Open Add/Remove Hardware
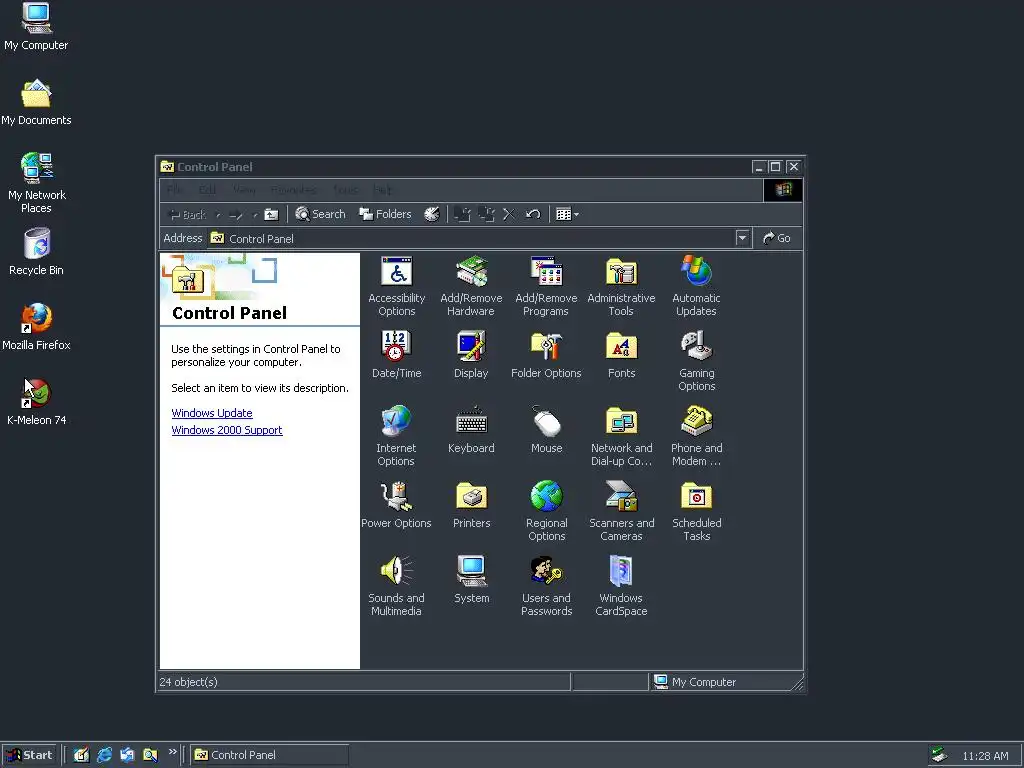This screenshot has width=1024, height=768. (x=471, y=286)
